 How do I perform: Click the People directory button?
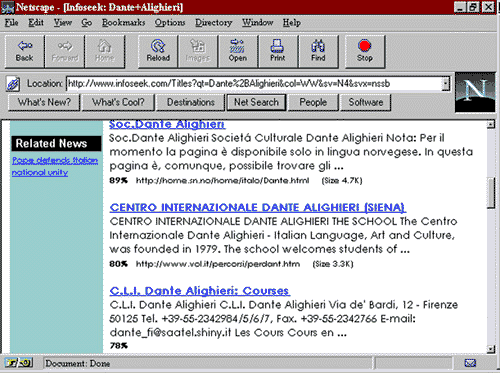click(313, 102)
